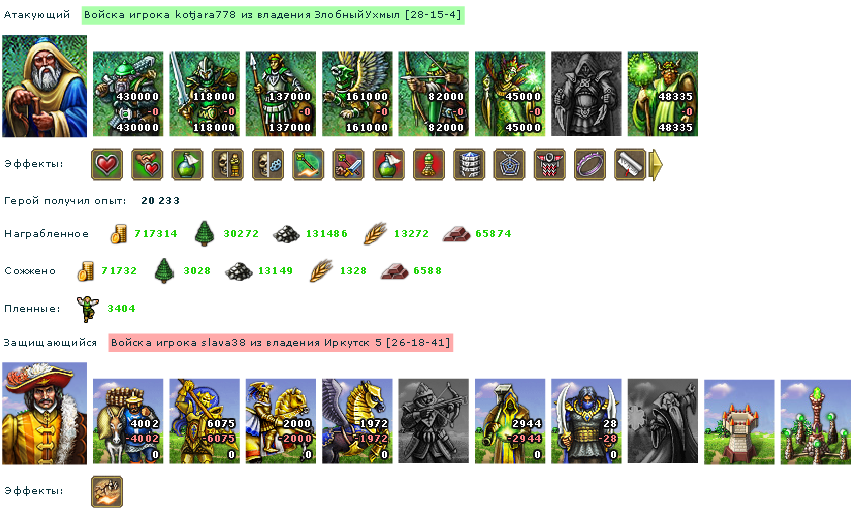This screenshot has height=512, width=854.
Task: Select the defender porter unit with 4002
Action: (128, 421)
